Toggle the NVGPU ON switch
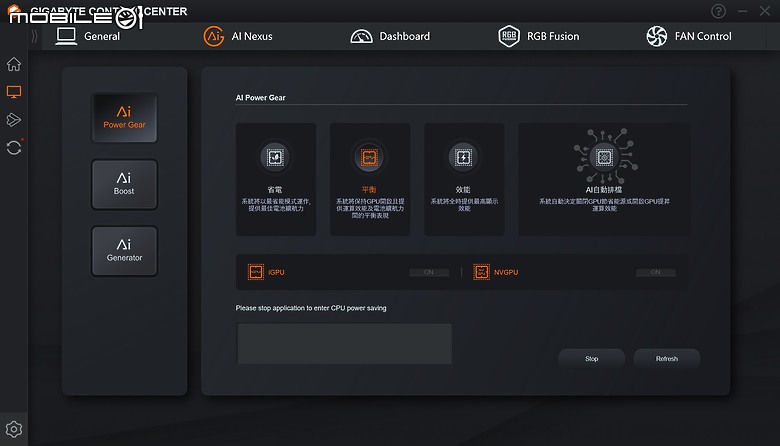 [x=656, y=272]
